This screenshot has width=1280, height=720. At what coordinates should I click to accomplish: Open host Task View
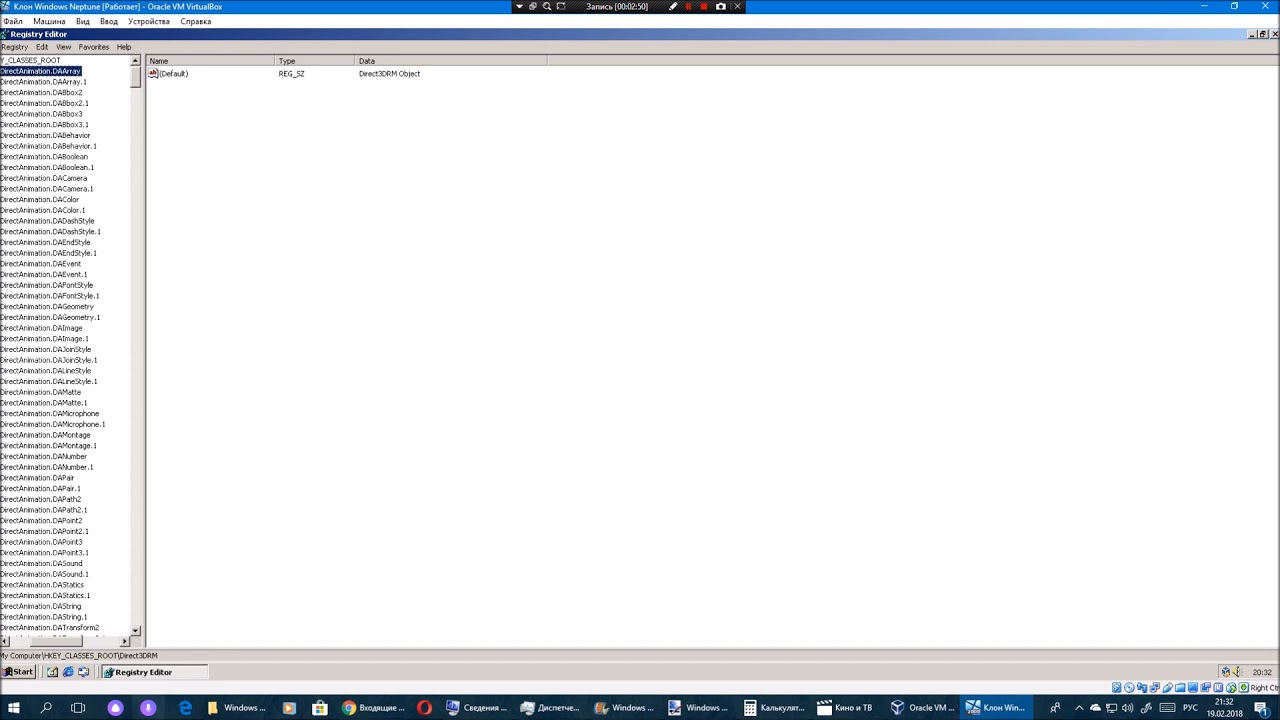(x=78, y=708)
